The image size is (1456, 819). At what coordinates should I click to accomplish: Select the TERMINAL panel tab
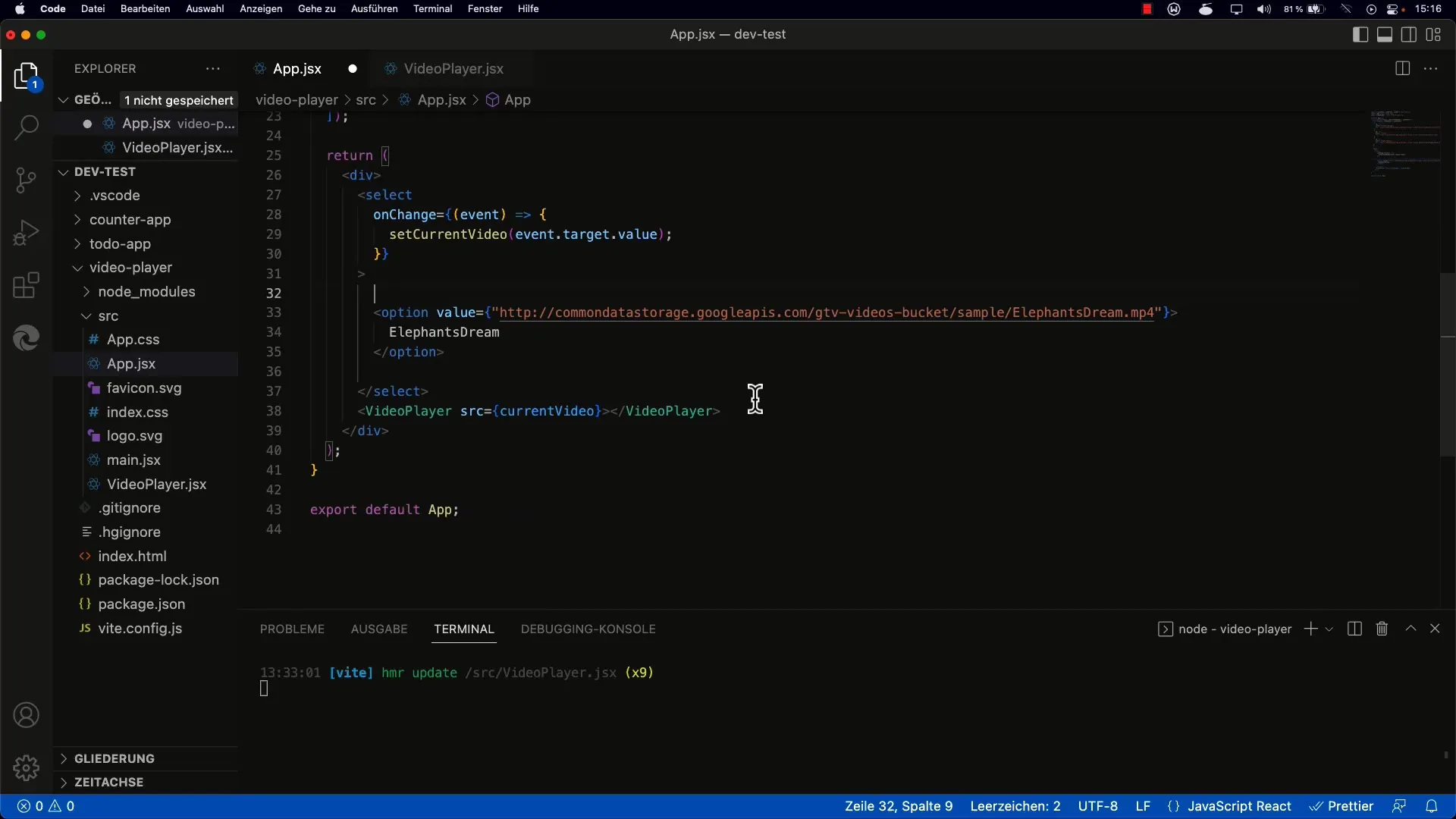click(x=464, y=629)
